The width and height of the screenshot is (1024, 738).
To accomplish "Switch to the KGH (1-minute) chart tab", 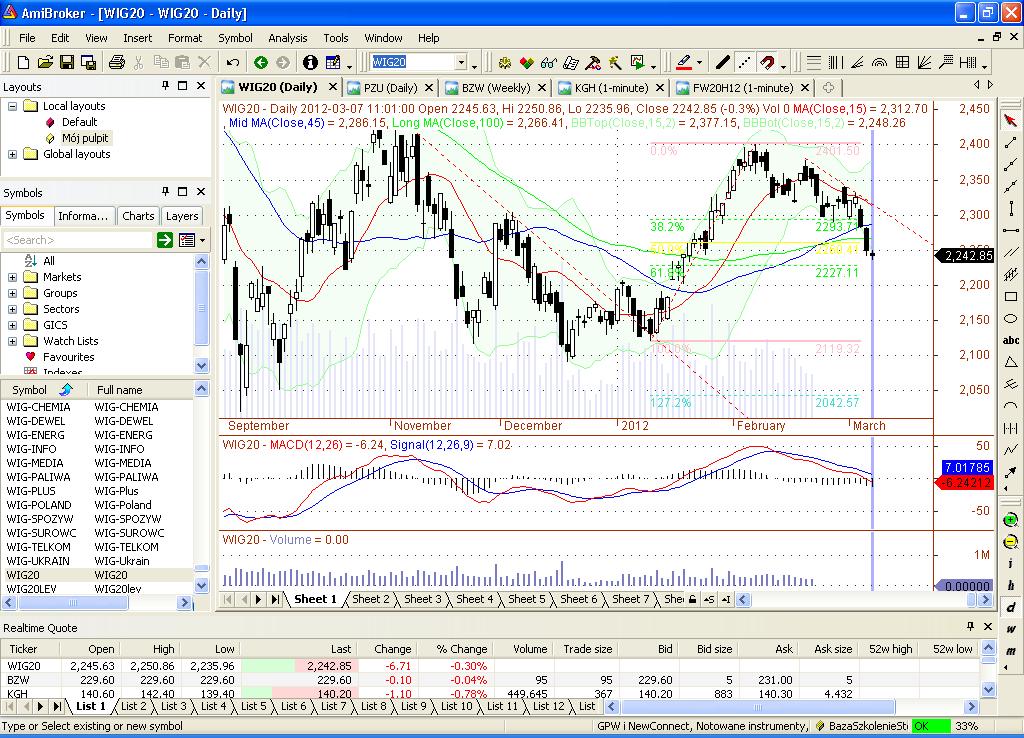I will [611, 88].
